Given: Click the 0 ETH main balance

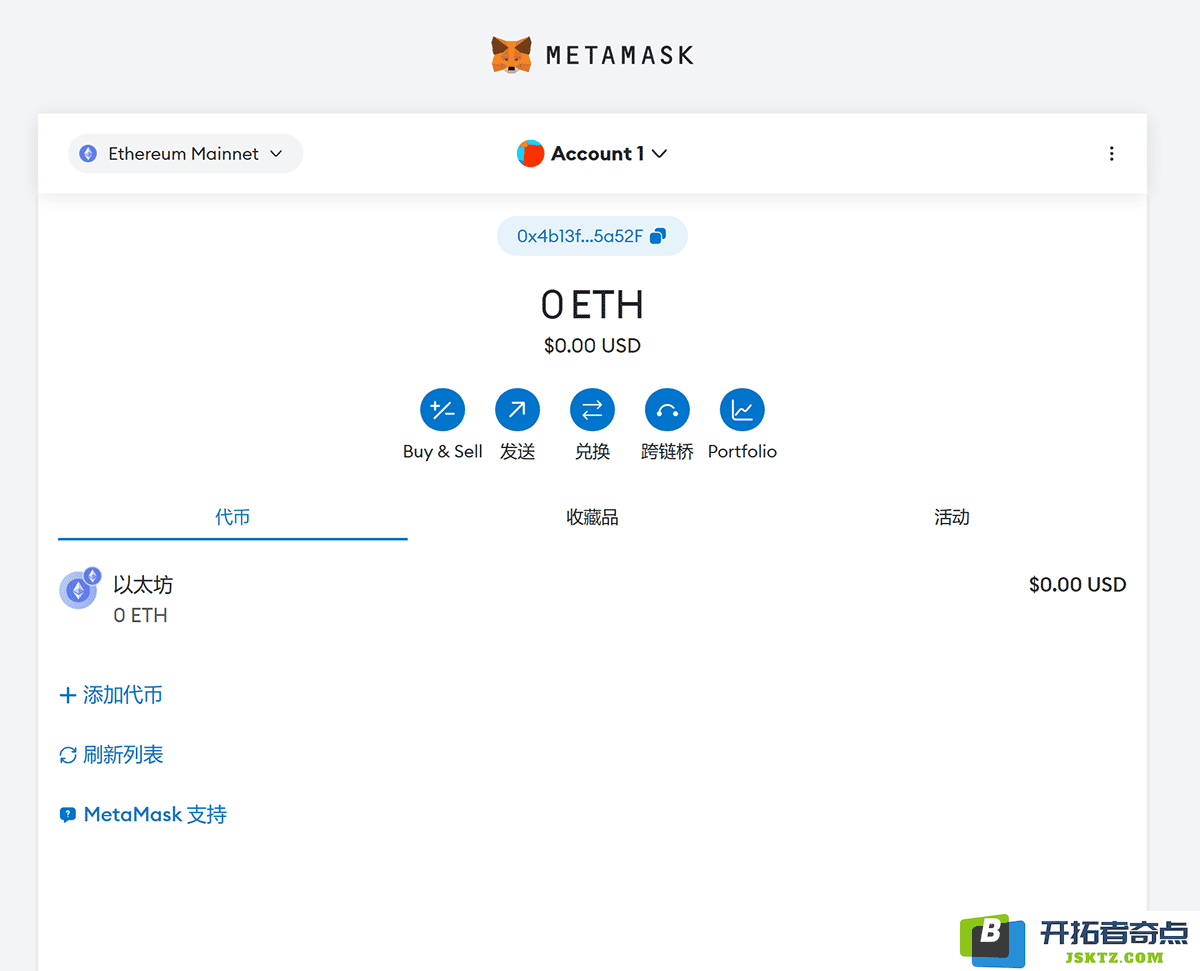Looking at the screenshot, I should tap(592, 304).
